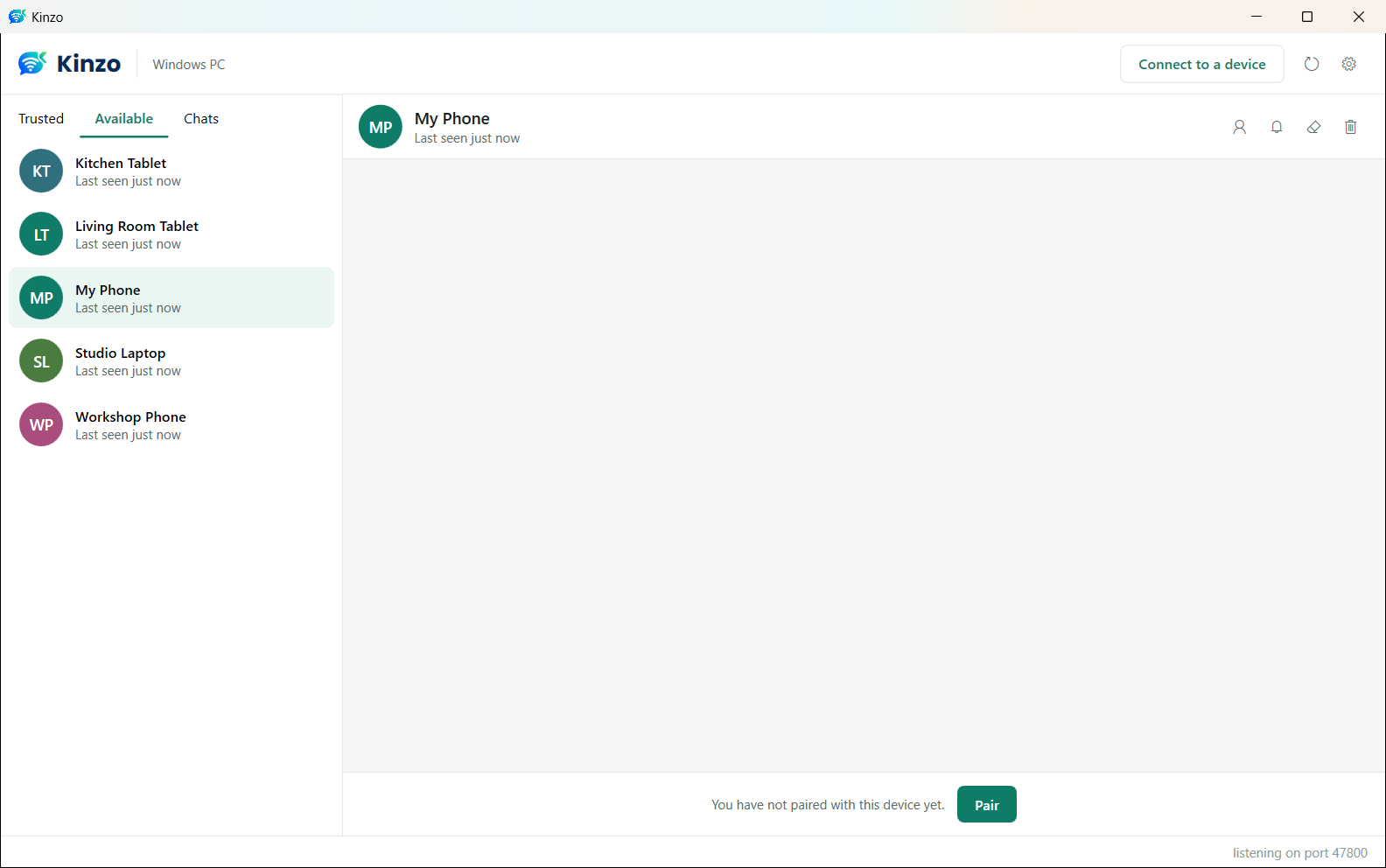Image resolution: width=1386 pixels, height=868 pixels.
Task: View My Phone device profile icon
Action: [1240, 127]
